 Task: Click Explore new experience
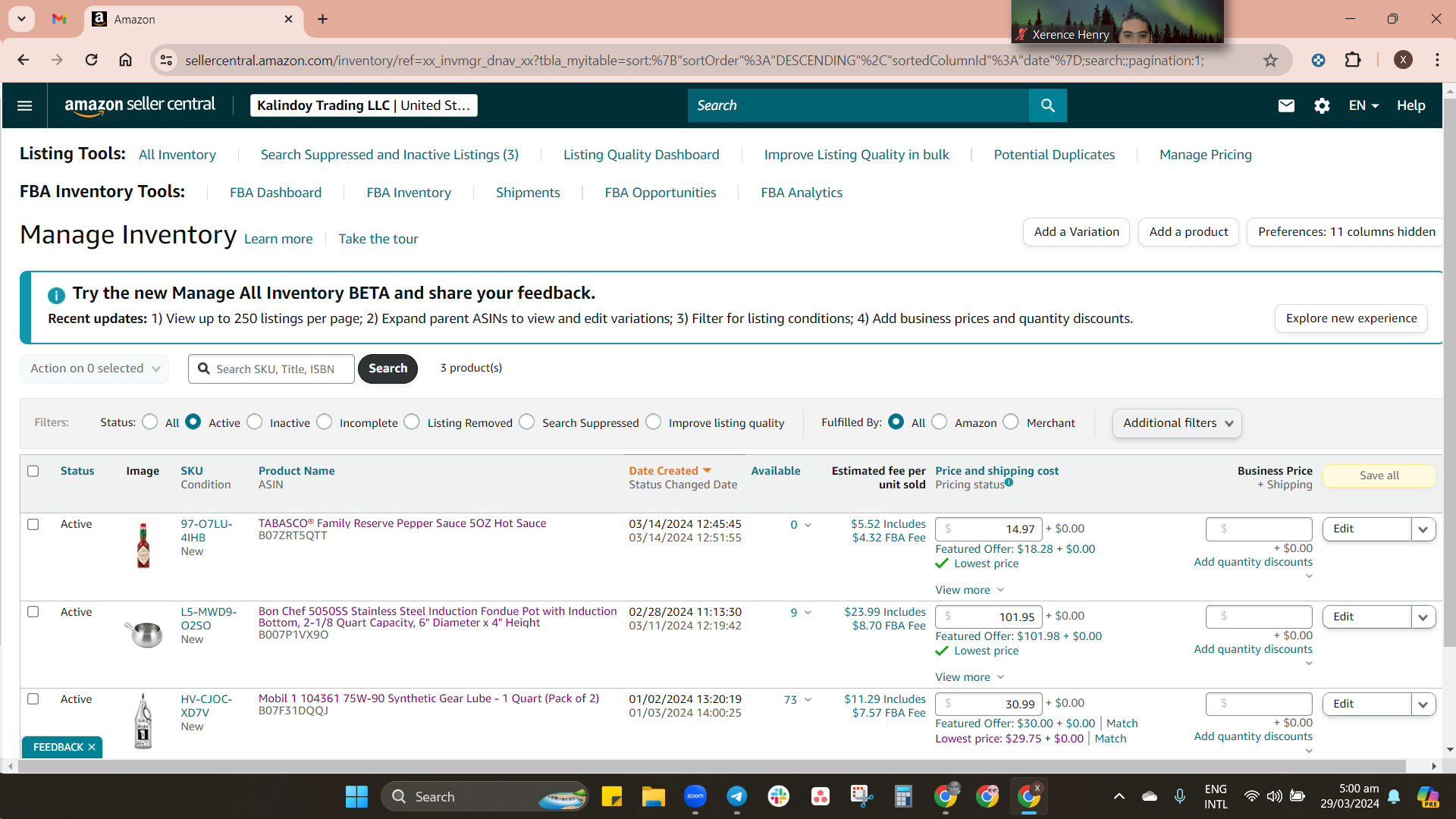coord(1351,318)
